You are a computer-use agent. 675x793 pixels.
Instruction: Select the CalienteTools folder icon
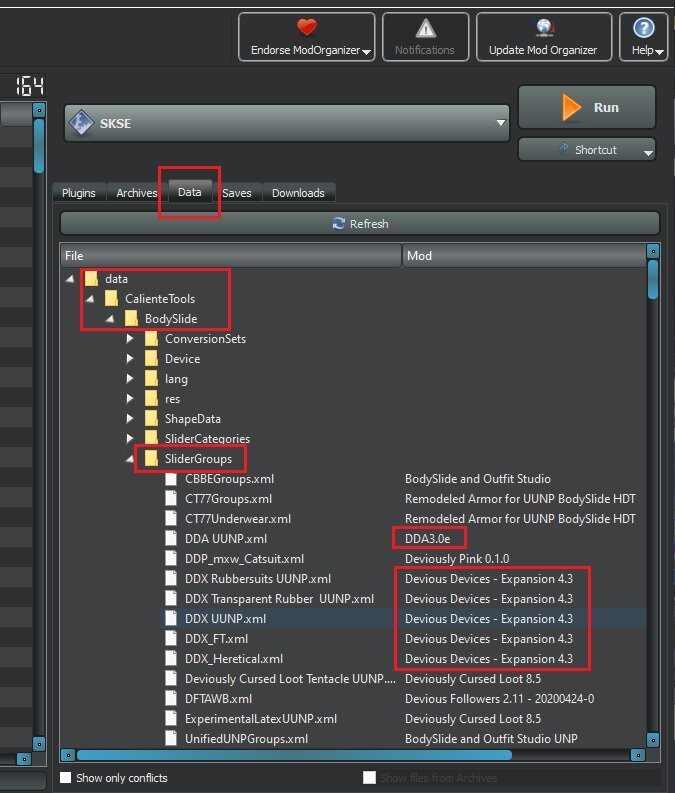(x=111, y=298)
